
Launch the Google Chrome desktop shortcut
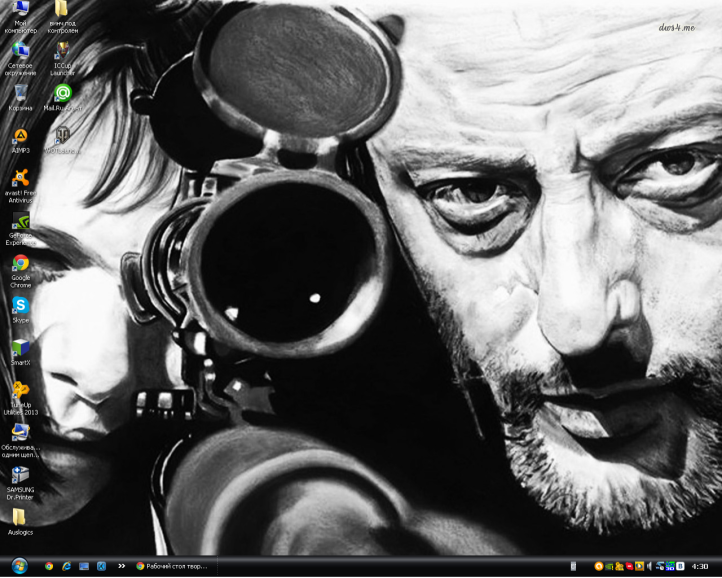[x=20, y=271]
